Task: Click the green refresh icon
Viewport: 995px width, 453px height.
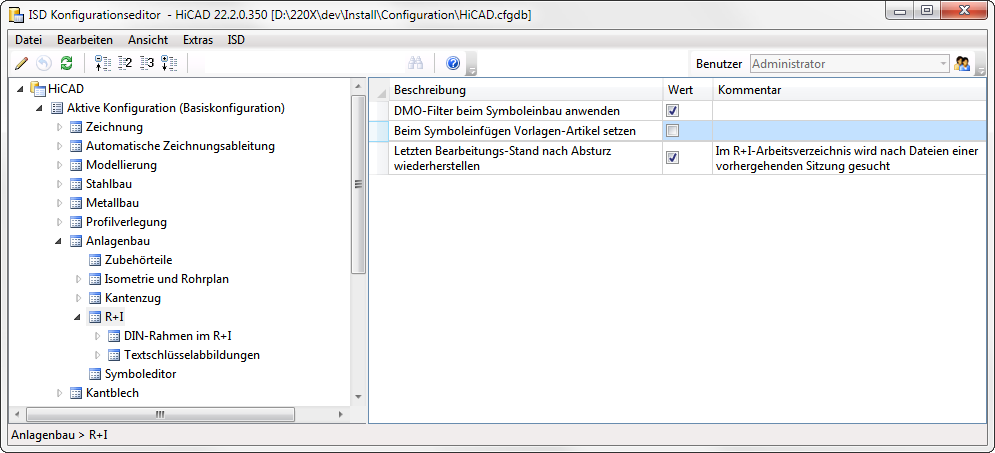Action: pos(66,63)
